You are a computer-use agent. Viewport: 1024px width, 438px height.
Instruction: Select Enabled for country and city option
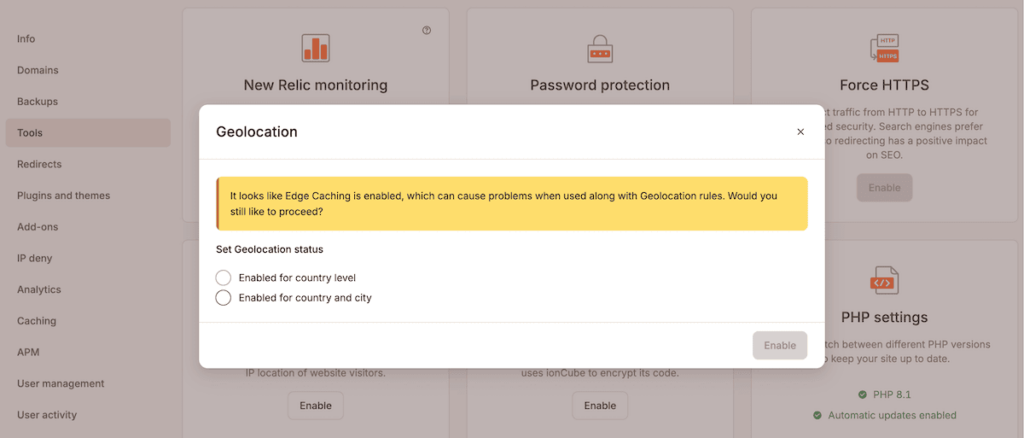pyautogui.click(x=224, y=297)
